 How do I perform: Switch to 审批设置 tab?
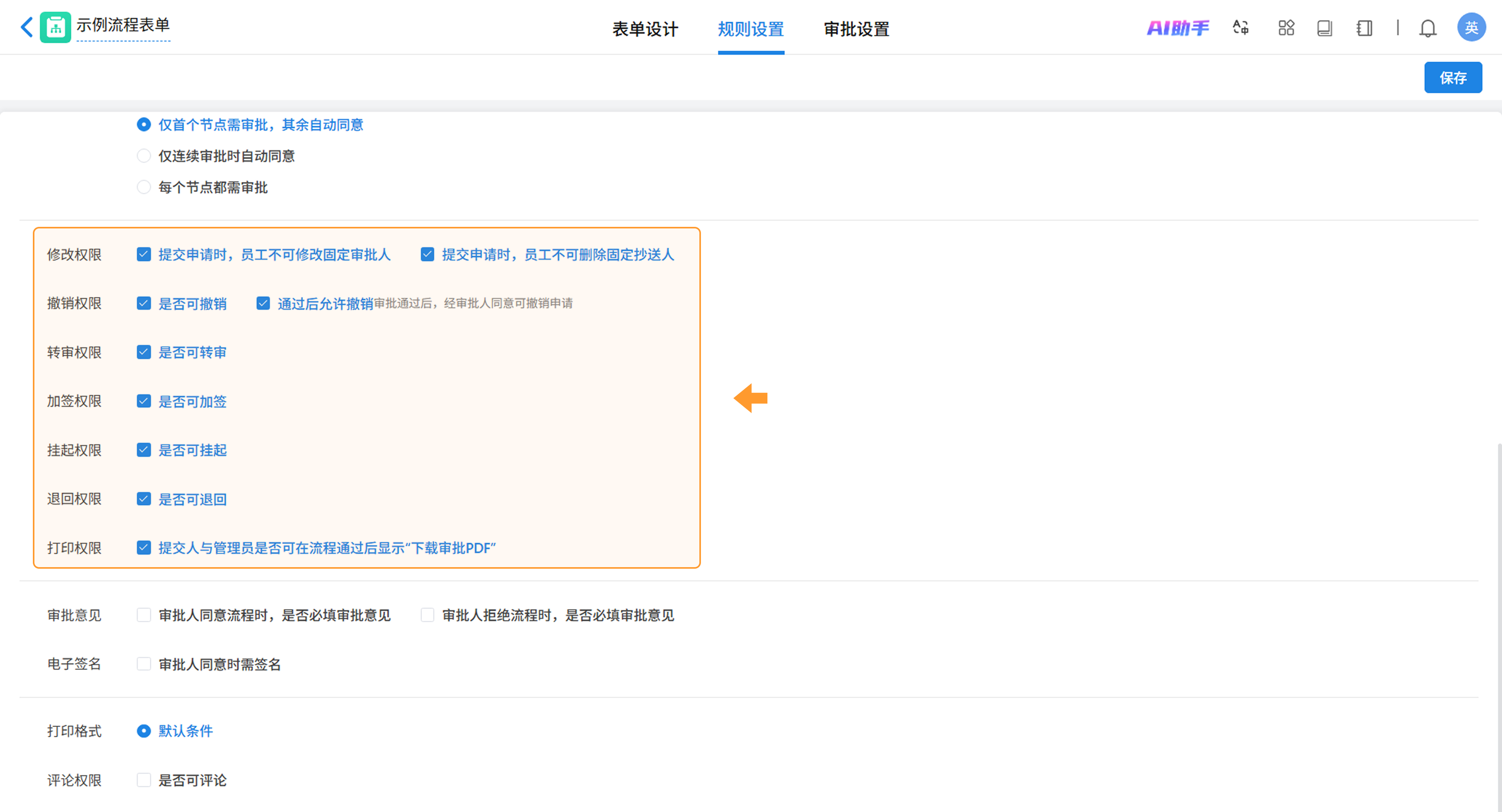(x=856, y=29)
